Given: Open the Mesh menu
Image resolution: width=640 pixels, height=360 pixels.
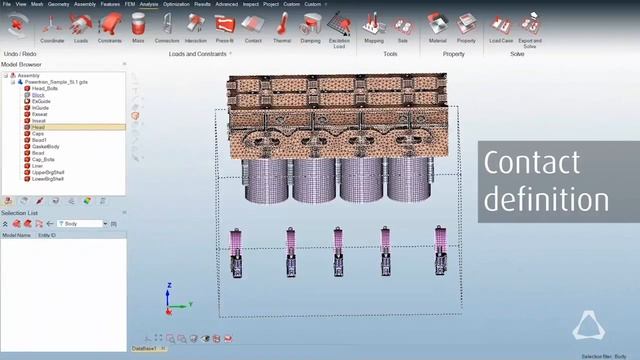Looking at the screenshot, I should 37,4.
